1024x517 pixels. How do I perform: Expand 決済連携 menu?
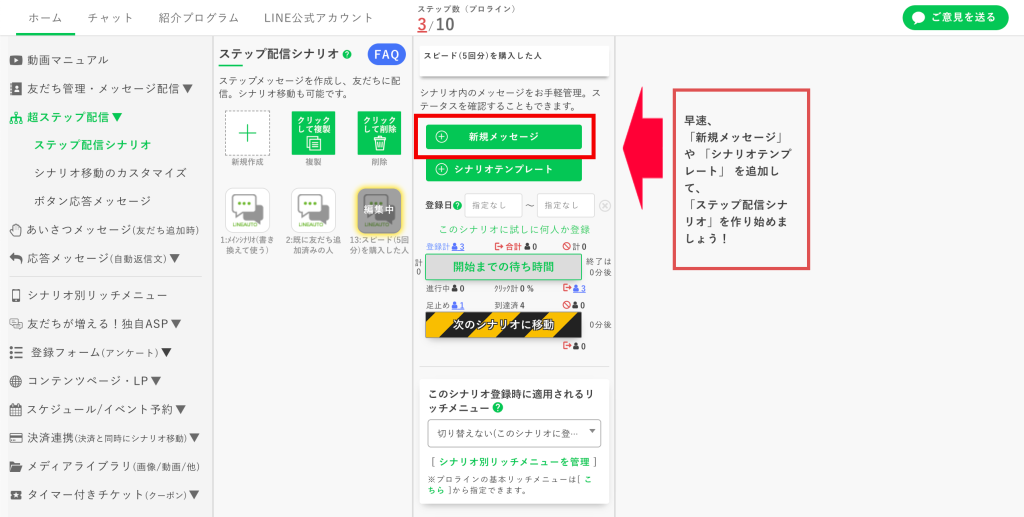pyautogui.click(x=104, y=438)
